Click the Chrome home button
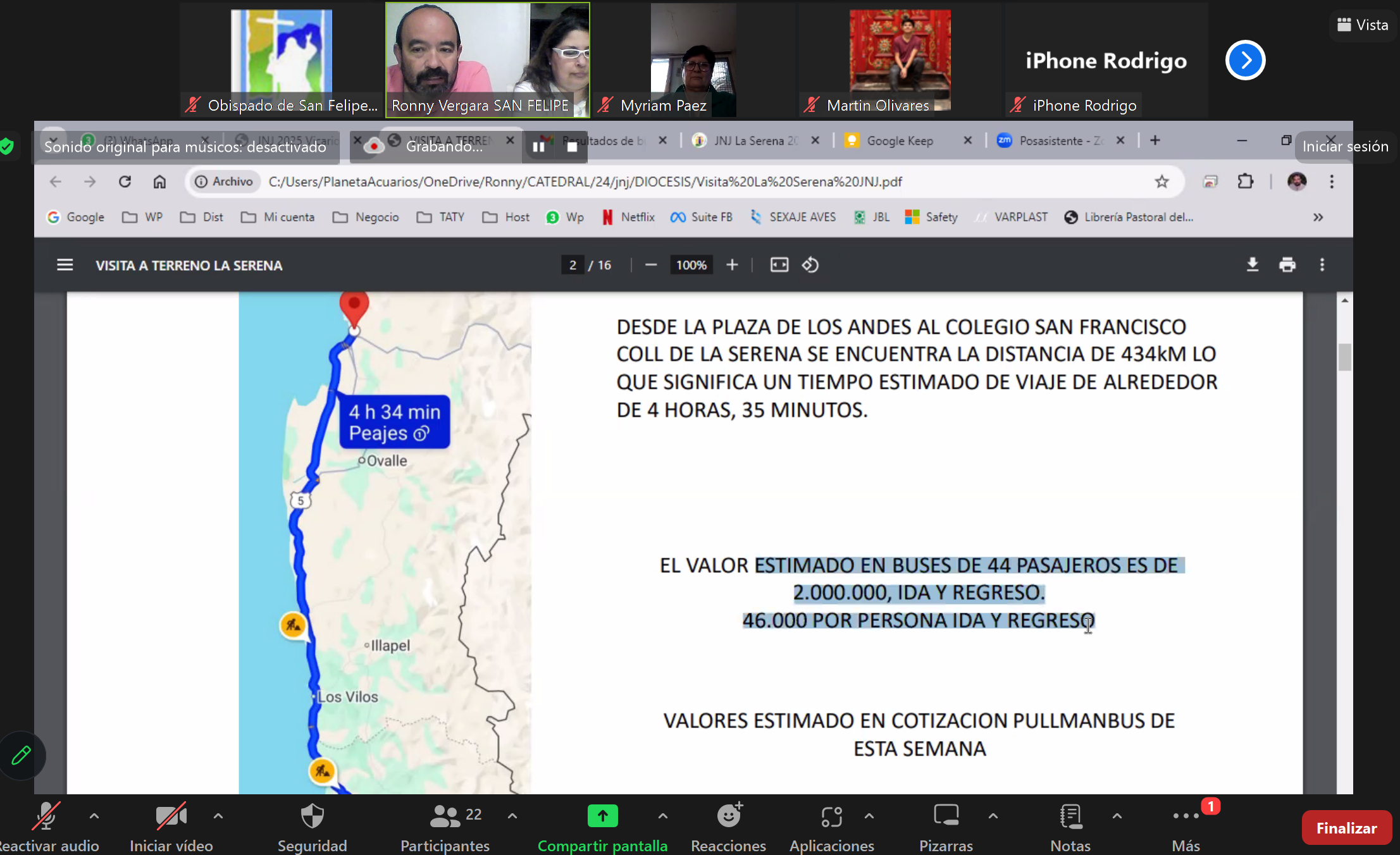The width and height of the screenshot is (1400, 855). (159, 182)
